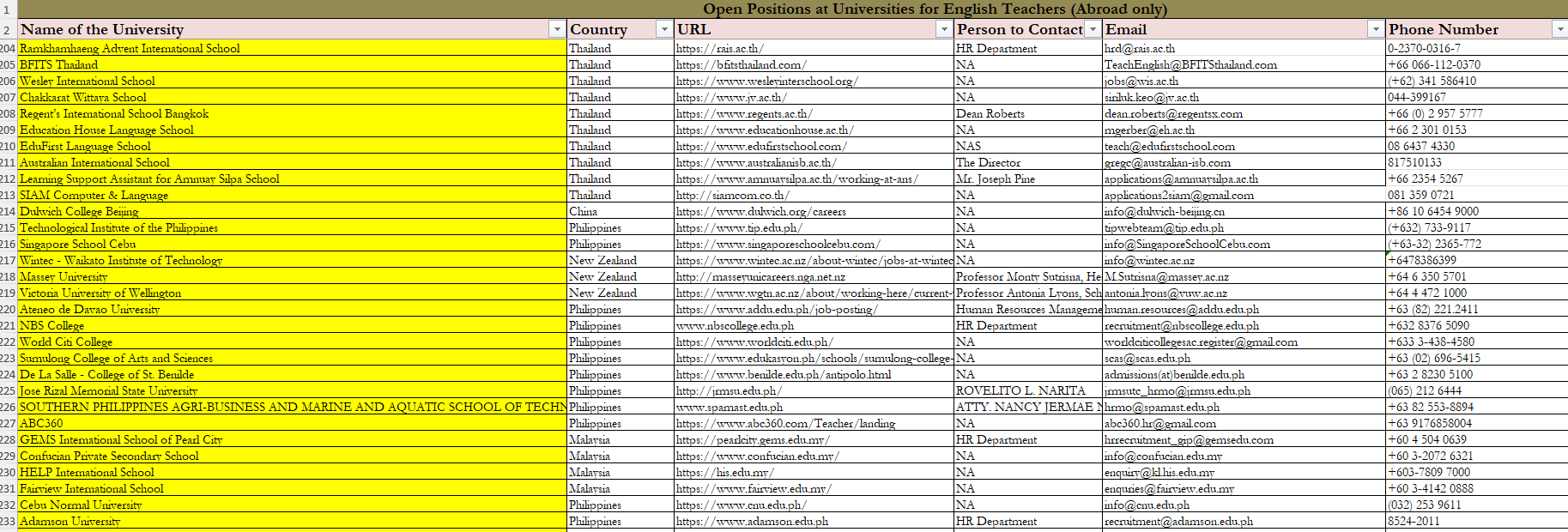The image size is (1568, 532).
Task: Open the Person to Contact filter dropdown
Action: tap(1093, 30)
